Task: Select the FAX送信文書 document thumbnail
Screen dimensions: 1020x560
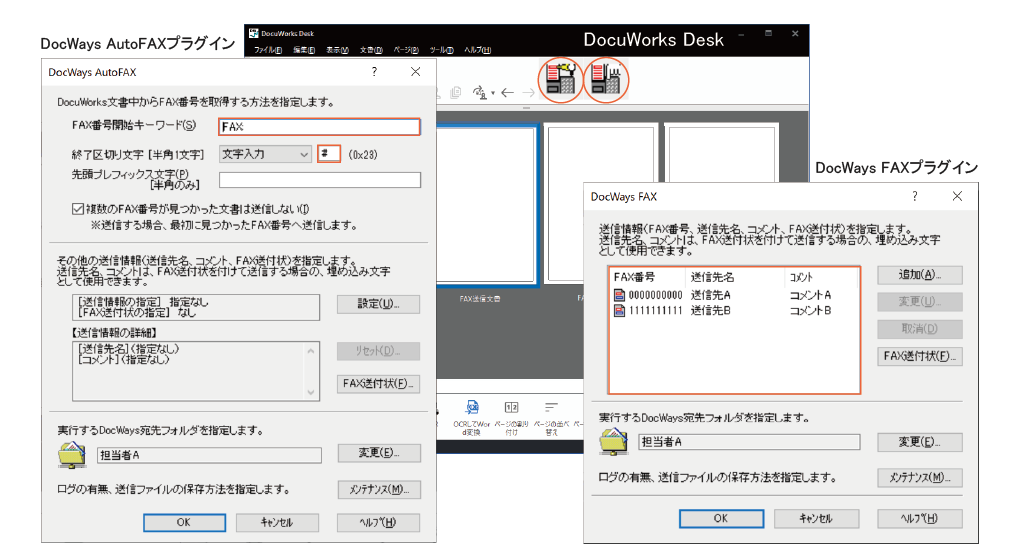Action: [x=486, y=204]
